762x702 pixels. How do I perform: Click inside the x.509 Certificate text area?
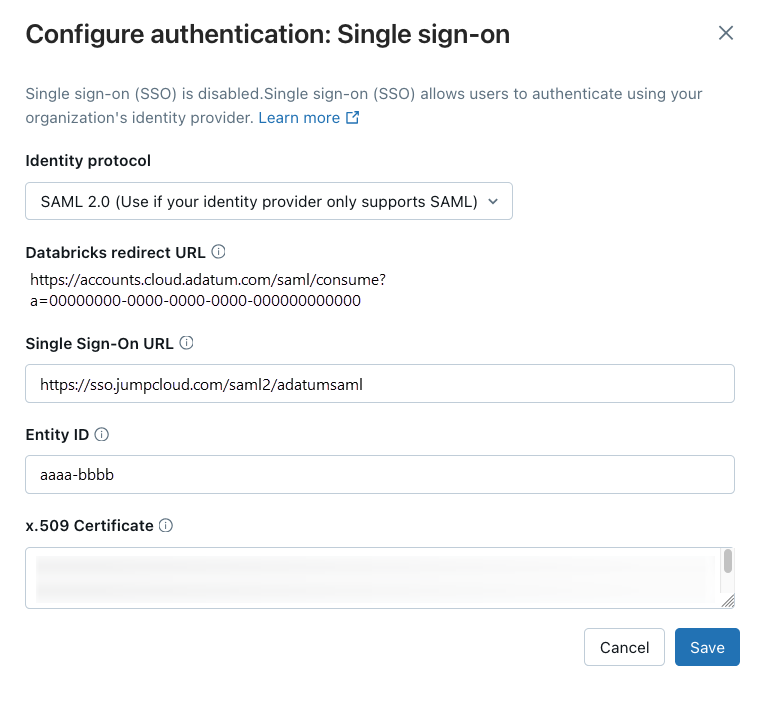click(370, 577)
